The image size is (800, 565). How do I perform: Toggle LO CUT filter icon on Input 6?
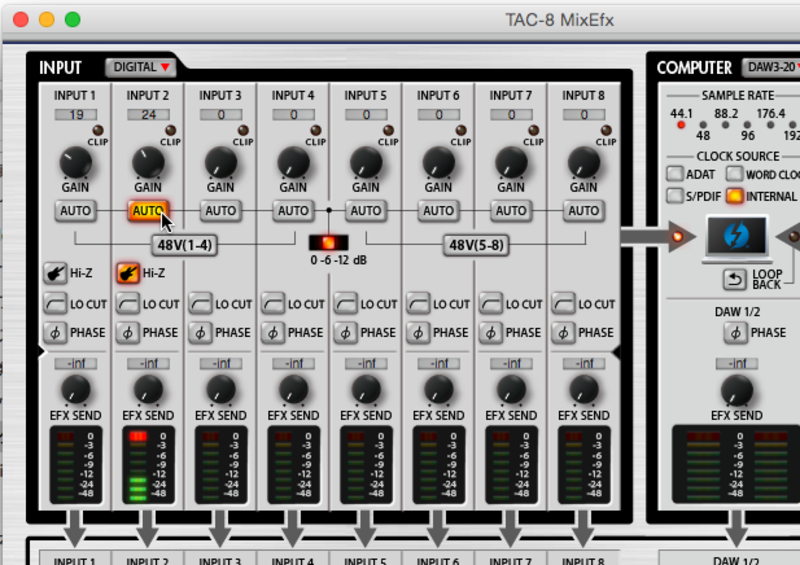[x=418, y=304]
